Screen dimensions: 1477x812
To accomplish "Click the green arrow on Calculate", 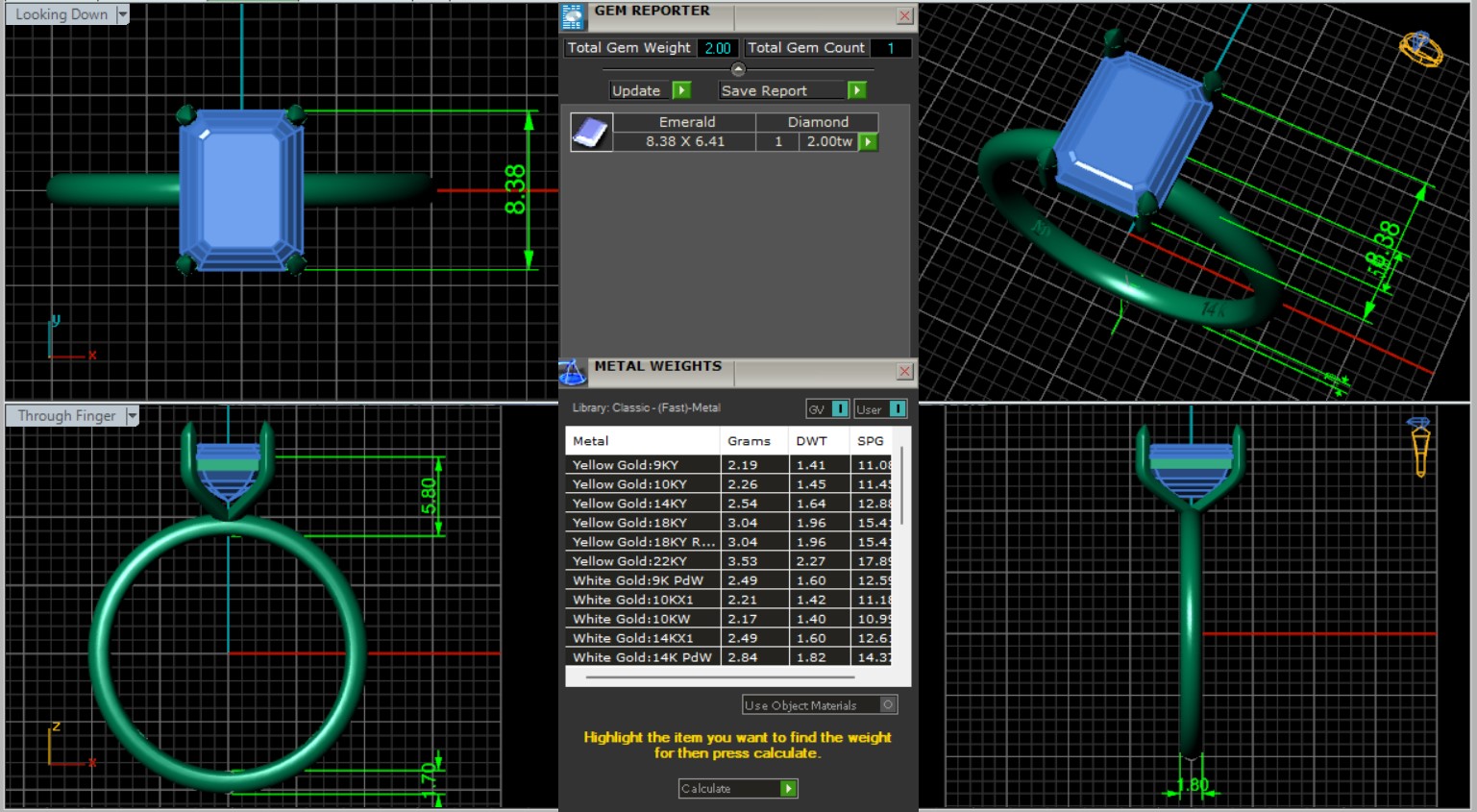I will (x=788, y=789).
